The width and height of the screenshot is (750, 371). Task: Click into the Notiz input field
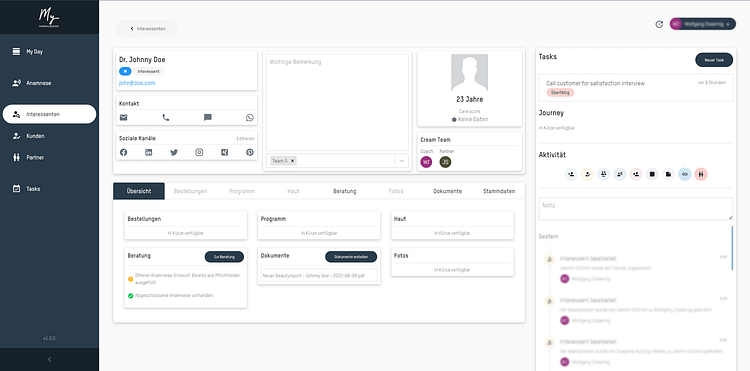point(636,209)
